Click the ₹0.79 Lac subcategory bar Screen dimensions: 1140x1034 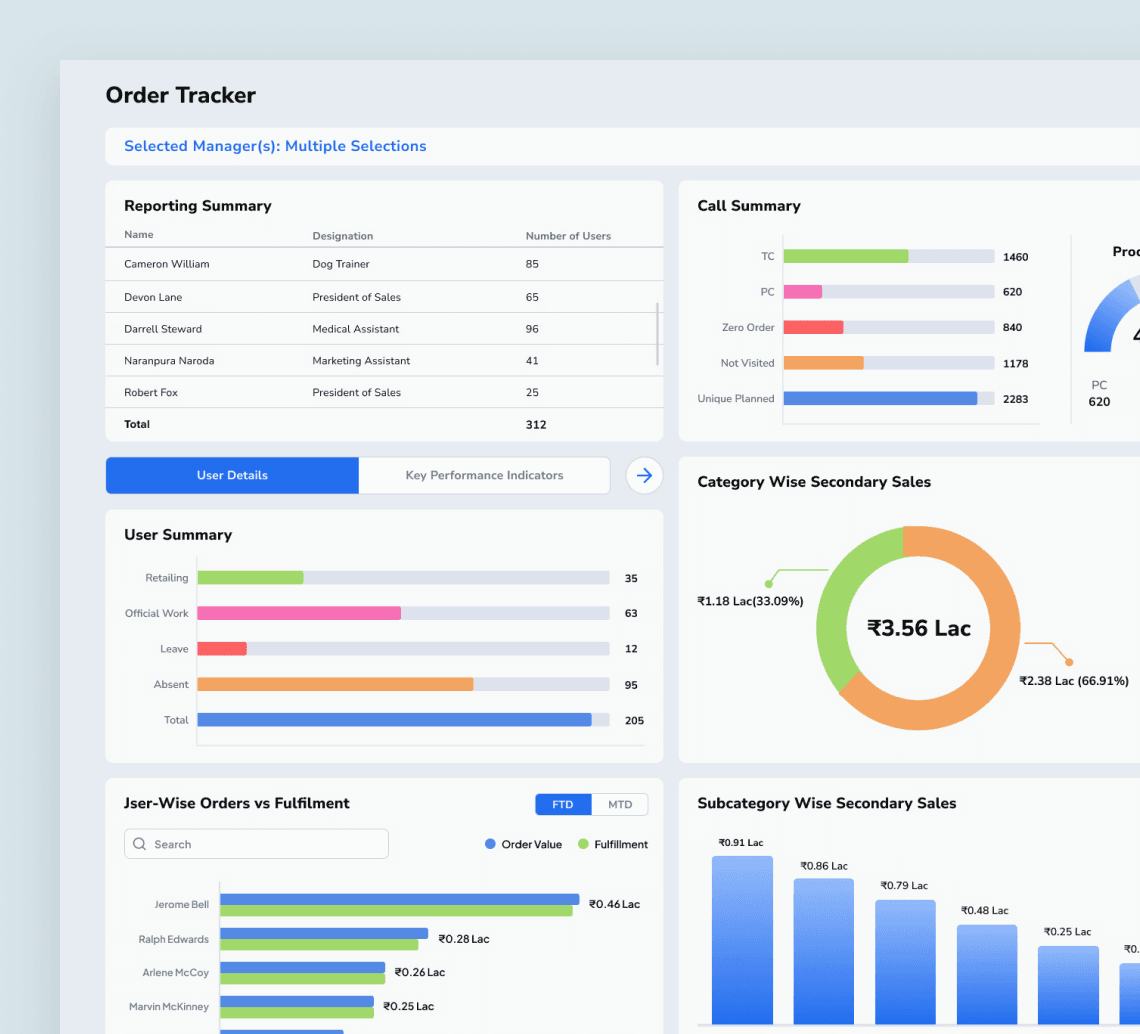click(905, 962)
